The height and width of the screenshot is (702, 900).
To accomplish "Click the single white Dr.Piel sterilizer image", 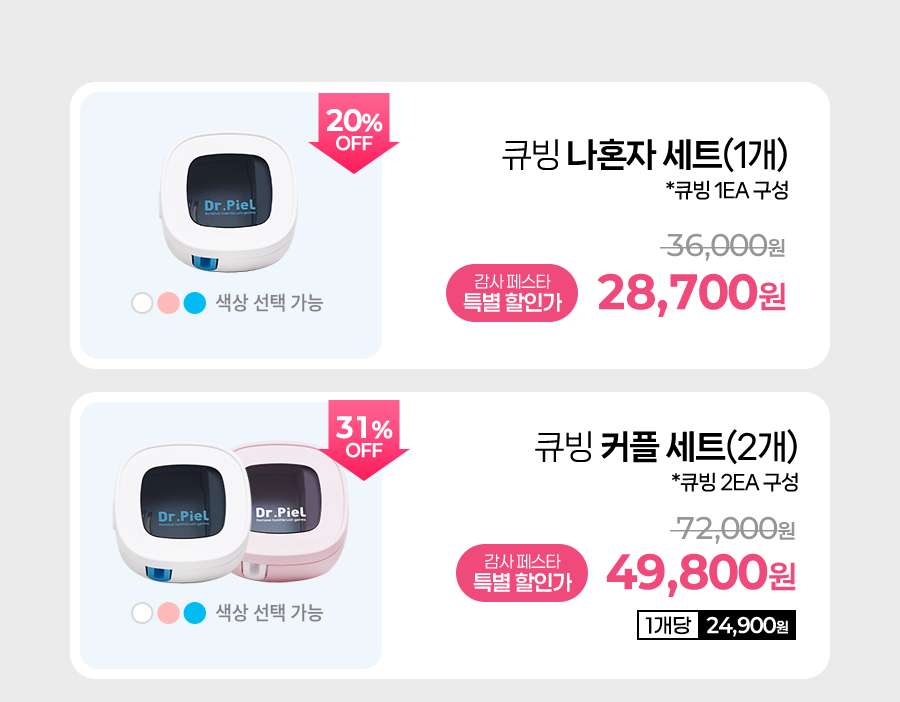I will point(228,203).
